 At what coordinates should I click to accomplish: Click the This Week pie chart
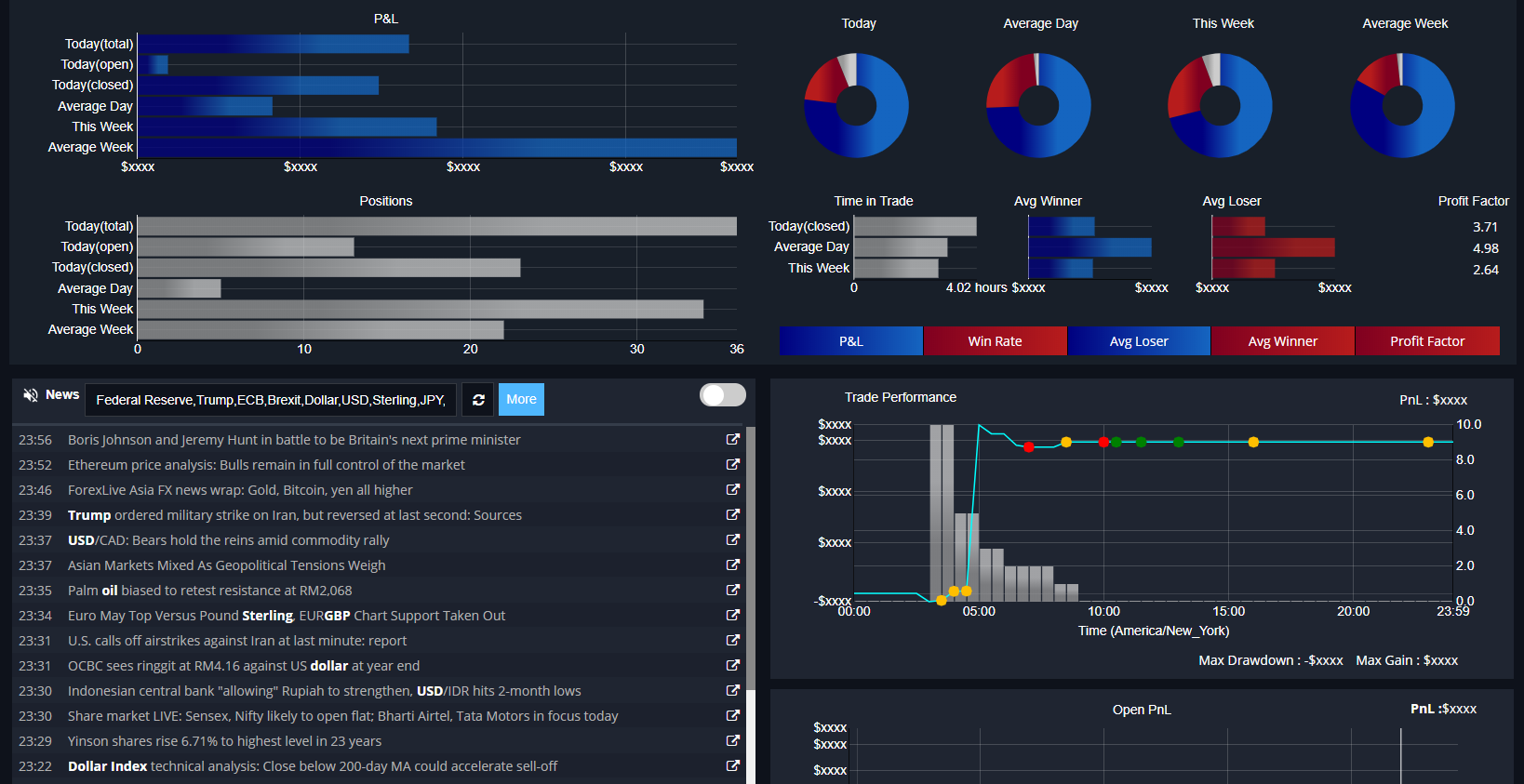(1220, 105)
